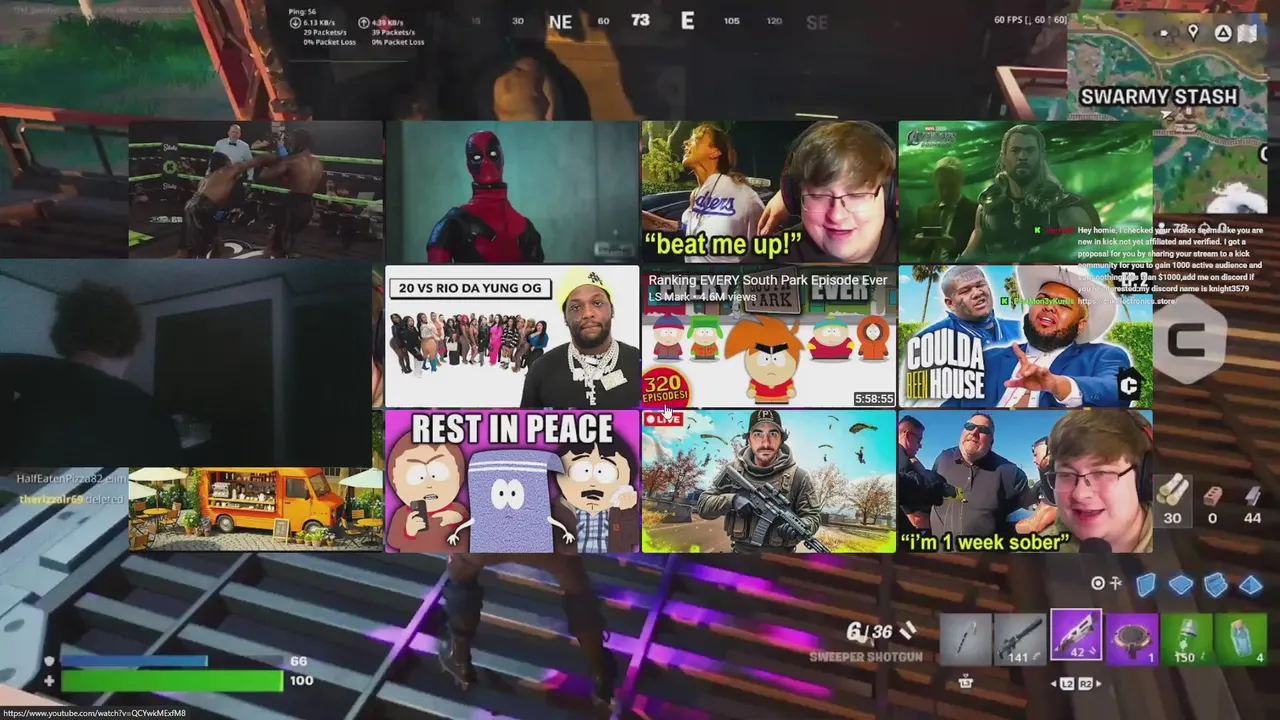Click the "Ranking EVERY South Park Episode Ever" title

coord(767,280)
